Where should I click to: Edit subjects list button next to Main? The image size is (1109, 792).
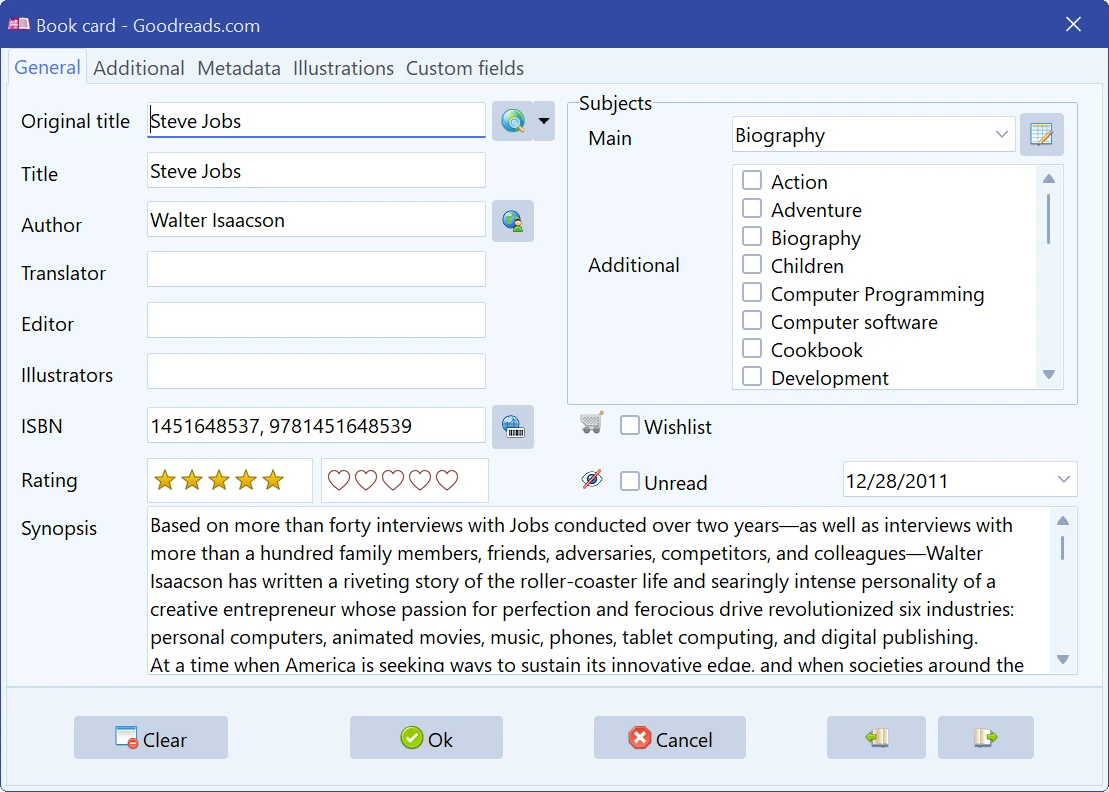coord(1041,134)
